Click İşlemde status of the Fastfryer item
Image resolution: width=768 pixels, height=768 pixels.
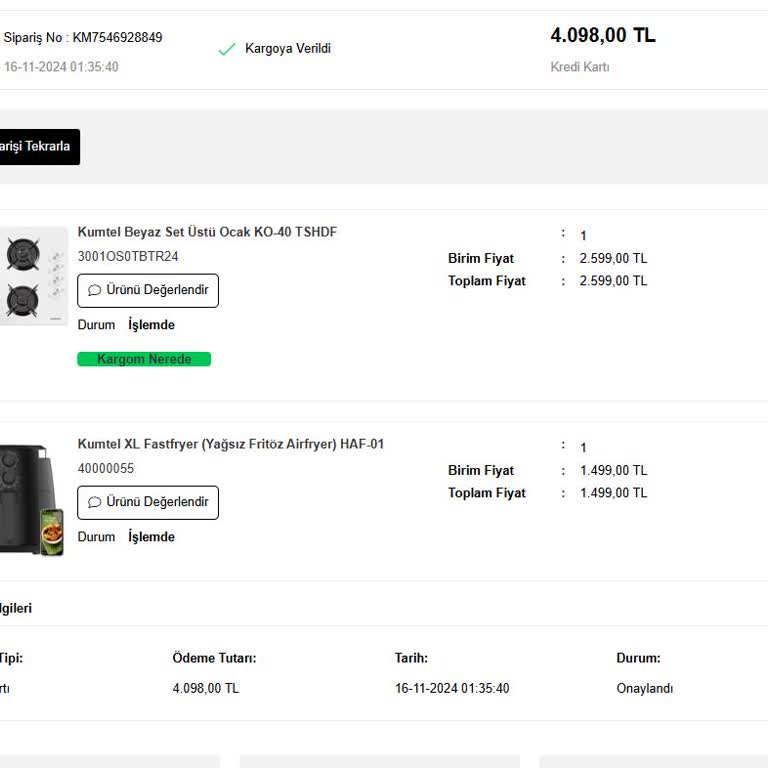pos(151,537)
